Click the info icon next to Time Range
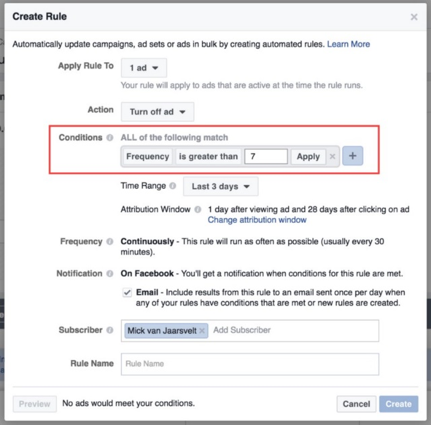The height and width of the screenshot is (425, 431). (173, 186)
